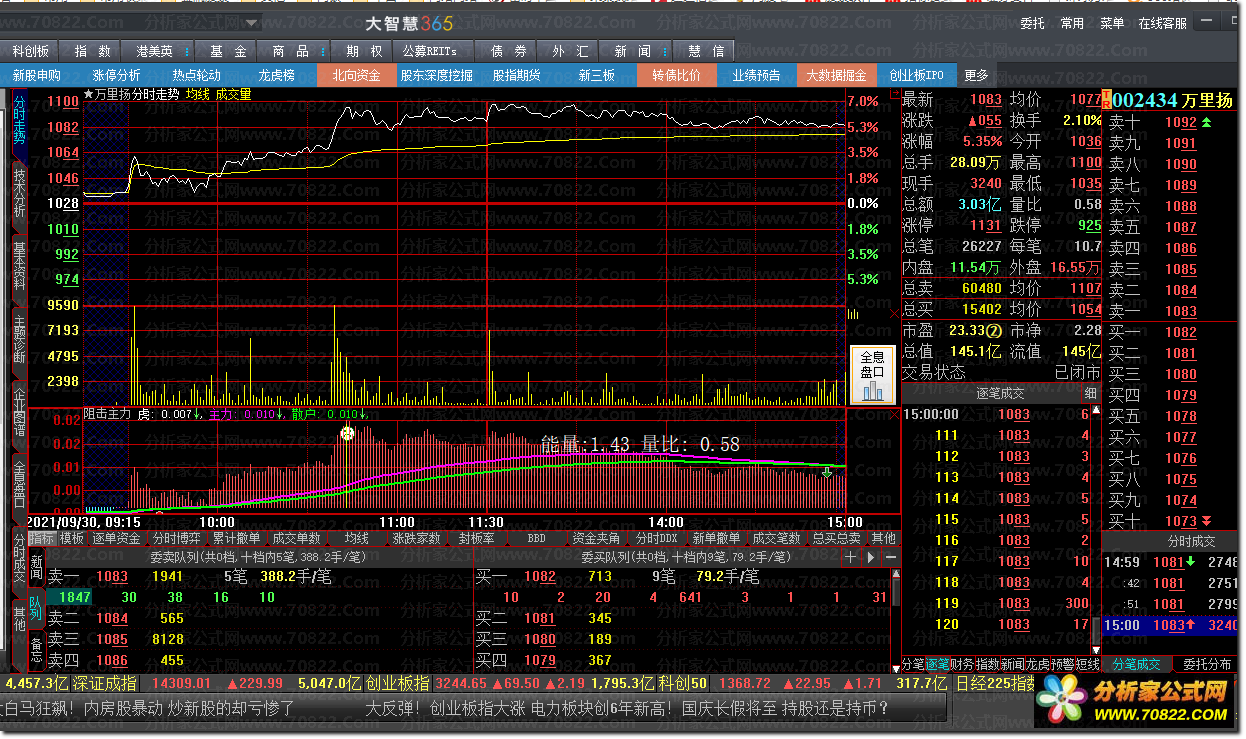Open the 常用 menu
The width and height of the screenshot is (1246, 739).
click(x=1072, y=23)
